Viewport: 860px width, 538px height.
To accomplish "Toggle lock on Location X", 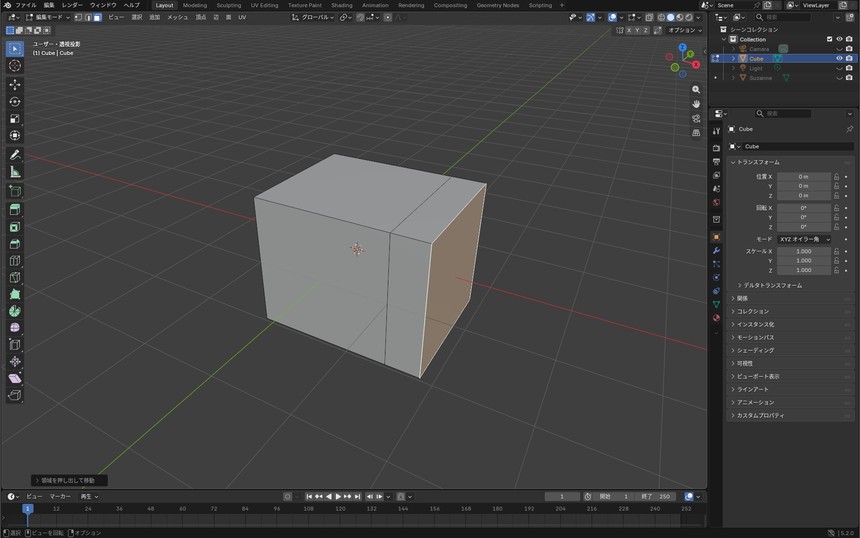I will pyautogui.click(x=836, y=177).
